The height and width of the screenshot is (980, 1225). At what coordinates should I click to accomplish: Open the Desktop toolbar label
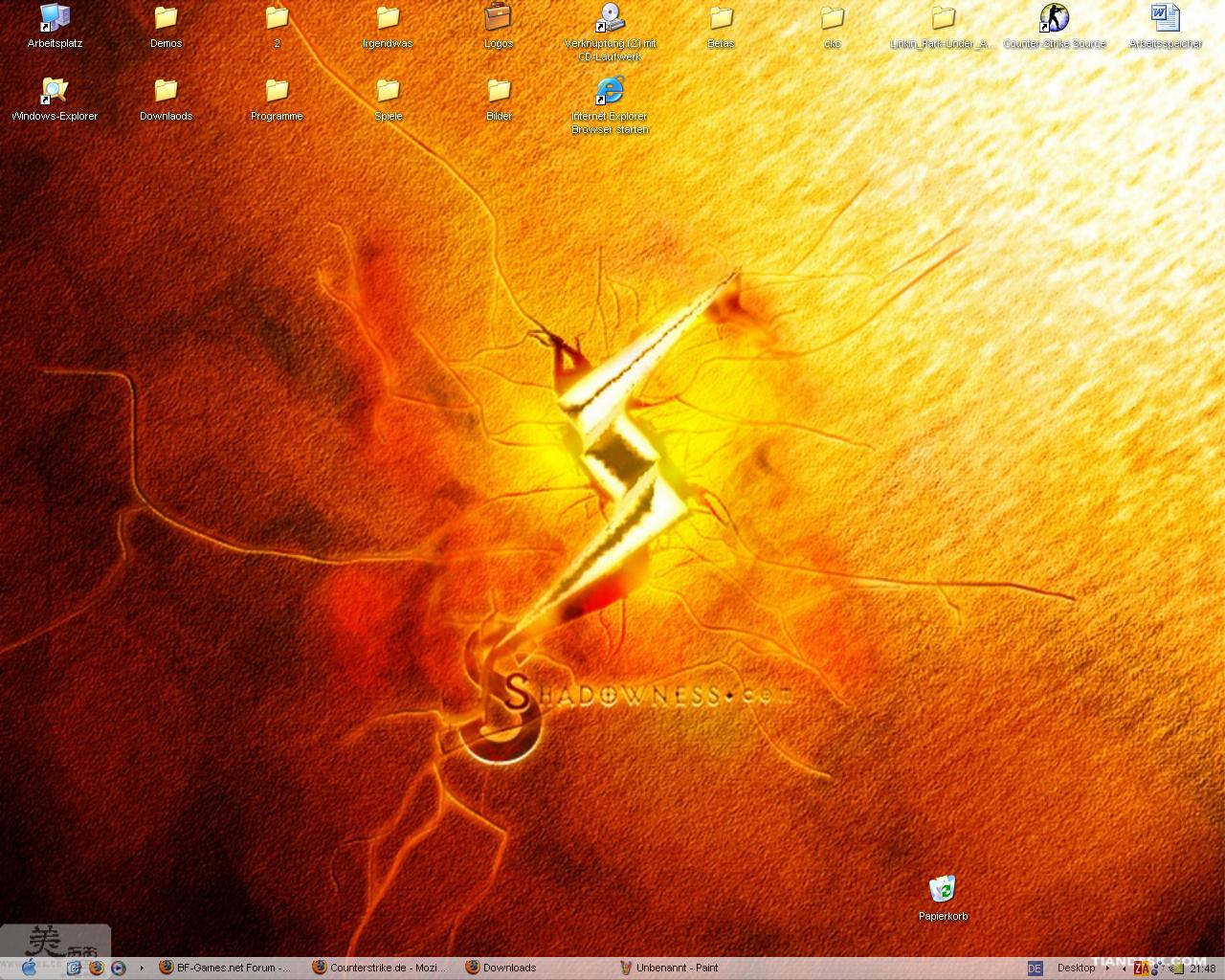click(x=1076, y=968)
